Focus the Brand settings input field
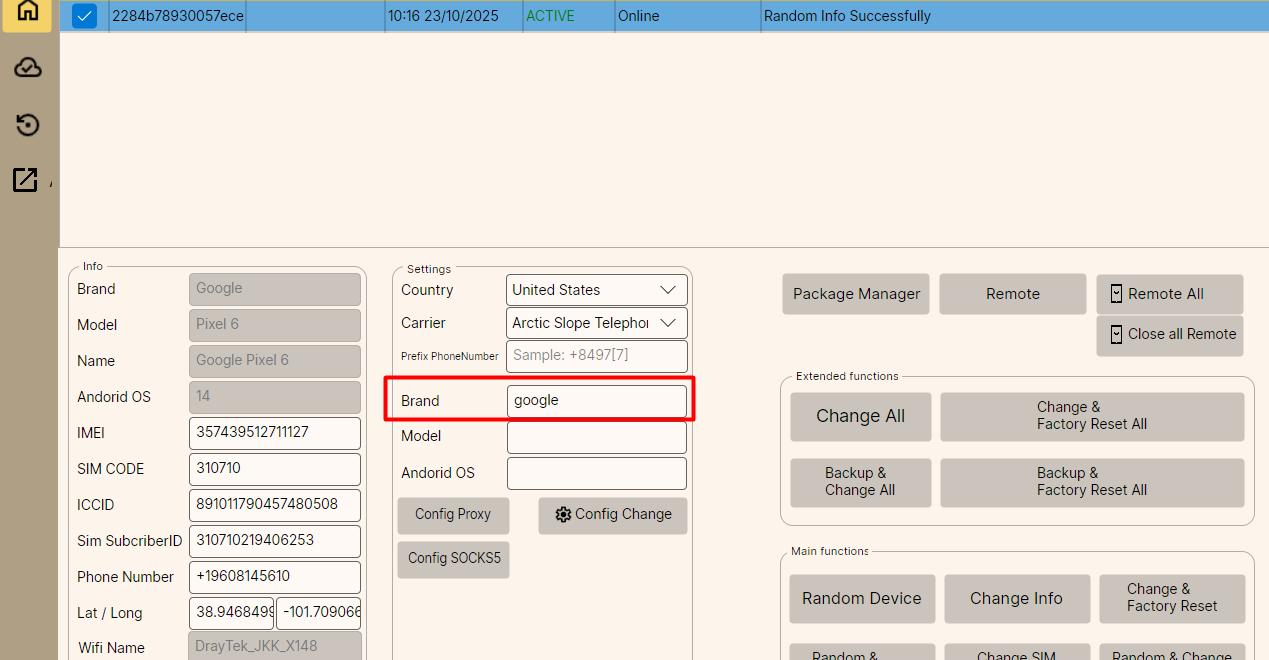The image size is (1269, 660). [596, 401]
